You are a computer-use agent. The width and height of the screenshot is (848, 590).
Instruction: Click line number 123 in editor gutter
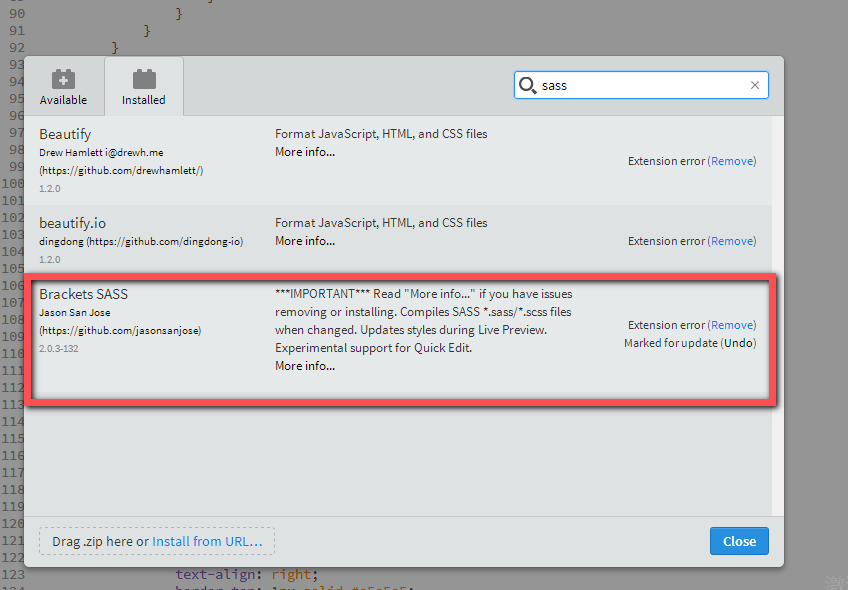coord(13,574)
